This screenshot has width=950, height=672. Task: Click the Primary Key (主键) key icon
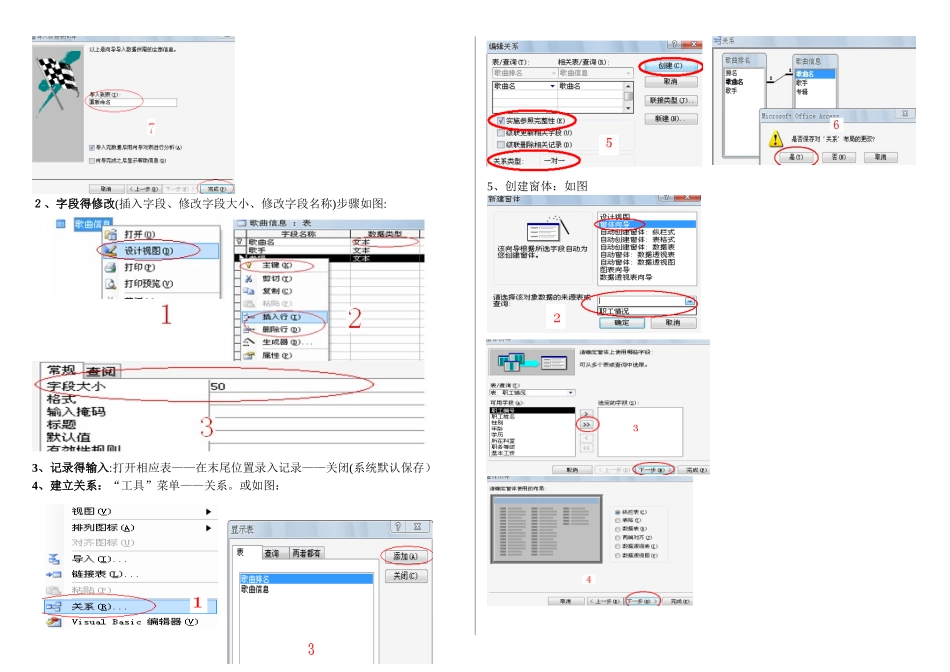[249, 265]
